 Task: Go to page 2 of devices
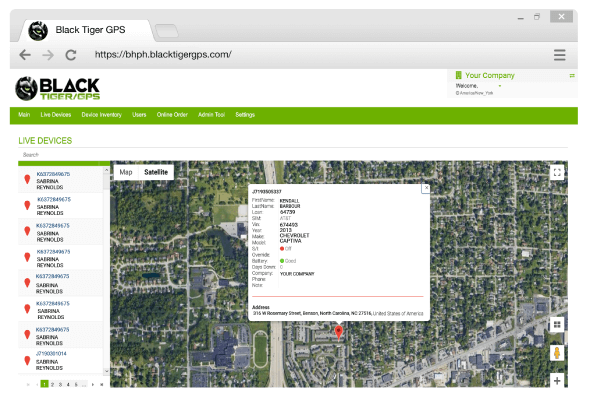pos(52,384)
